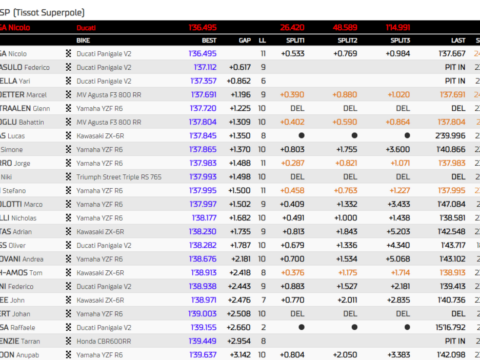The image size is (480, 360).
Task: Click checkered flag icon in Jorge row
Action: (x=68, y=163)
